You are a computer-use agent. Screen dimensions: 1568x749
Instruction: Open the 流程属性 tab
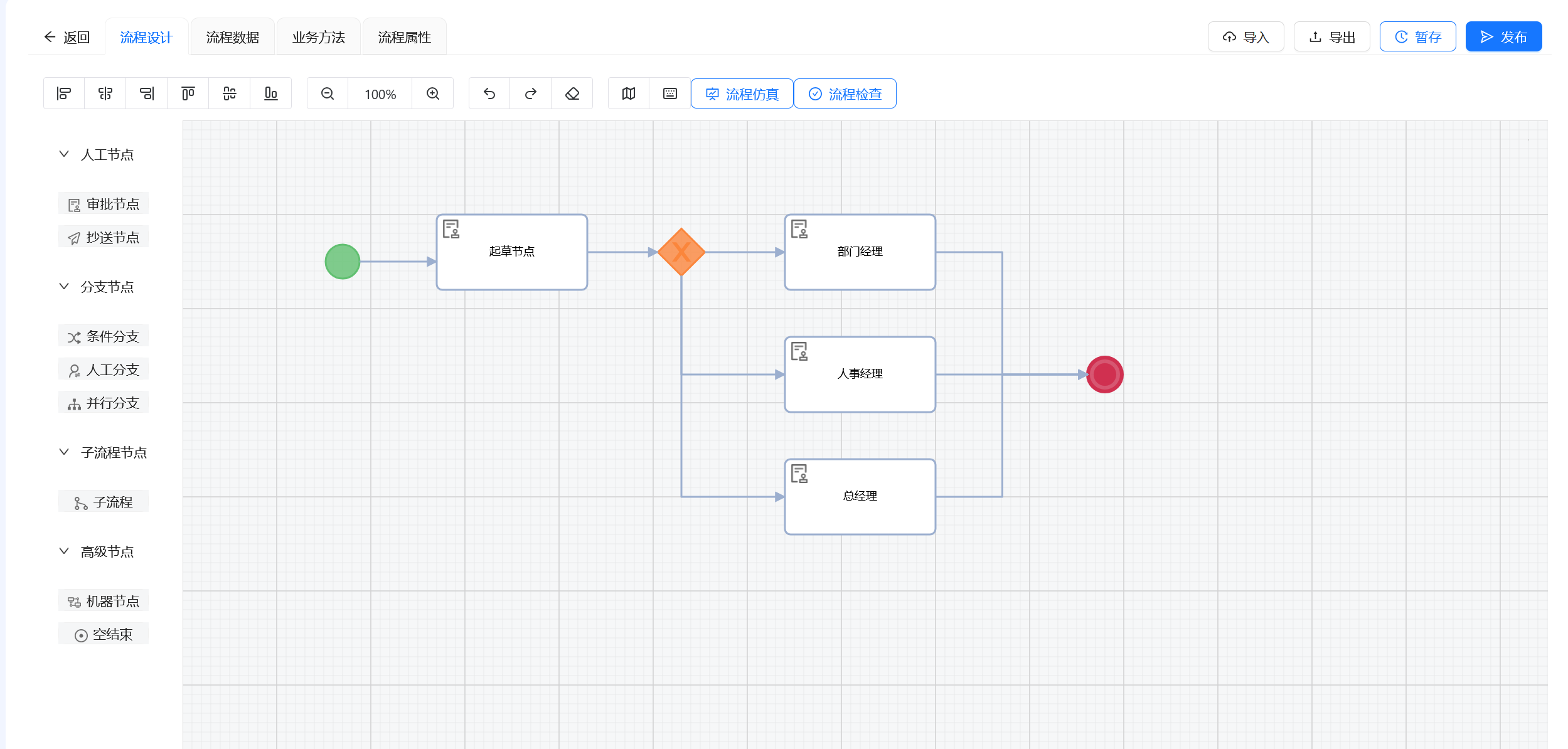click(x=404, y=37)
